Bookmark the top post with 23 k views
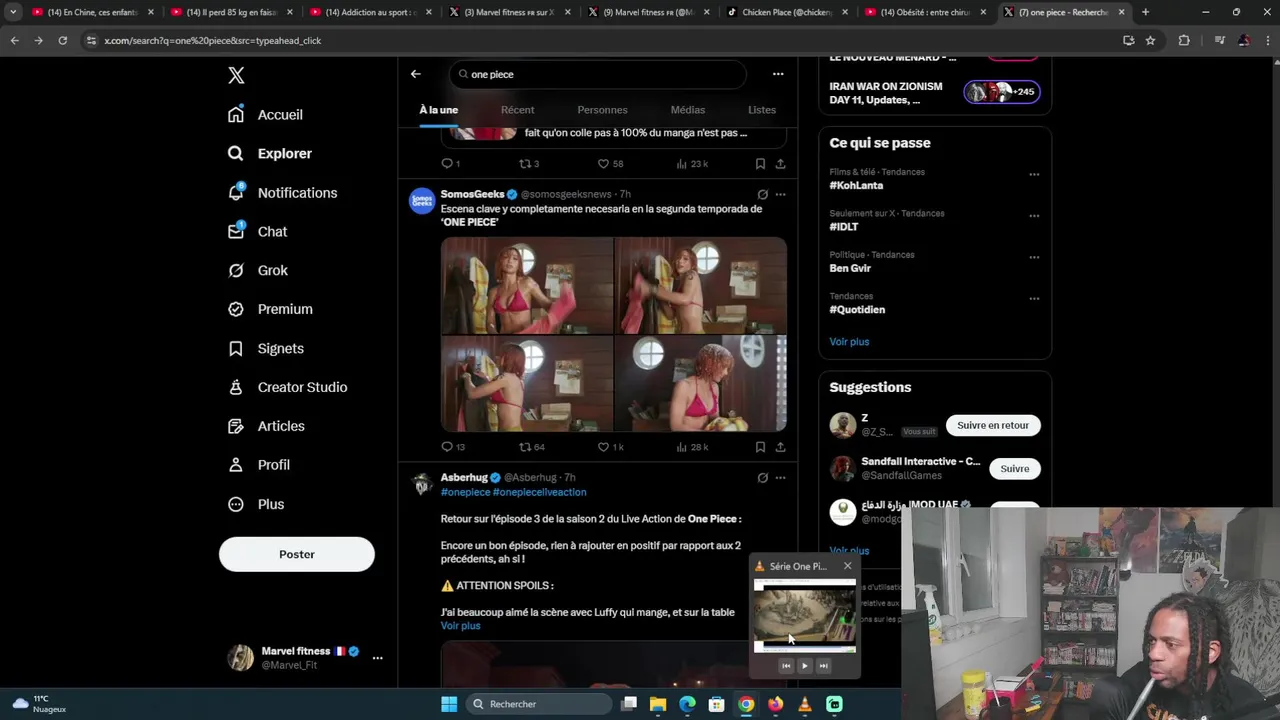Viewport: 1280px width, 720px height. click(x=760, y=164)
